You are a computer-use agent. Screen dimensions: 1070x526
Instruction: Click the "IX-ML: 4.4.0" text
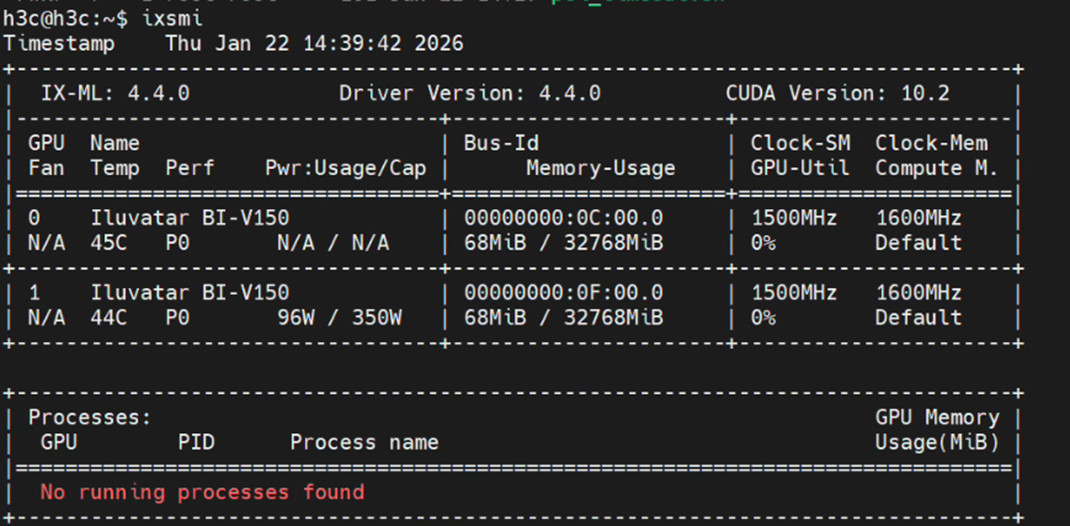[115, 93]
